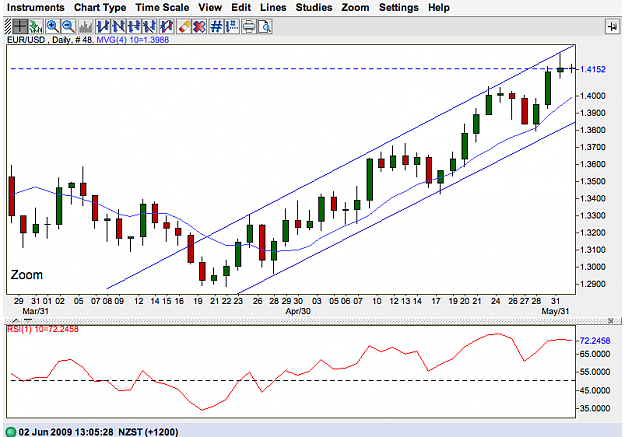
Task: Close the RSI panel with small x
Action: pyautogui.click(x=610, y=321)
